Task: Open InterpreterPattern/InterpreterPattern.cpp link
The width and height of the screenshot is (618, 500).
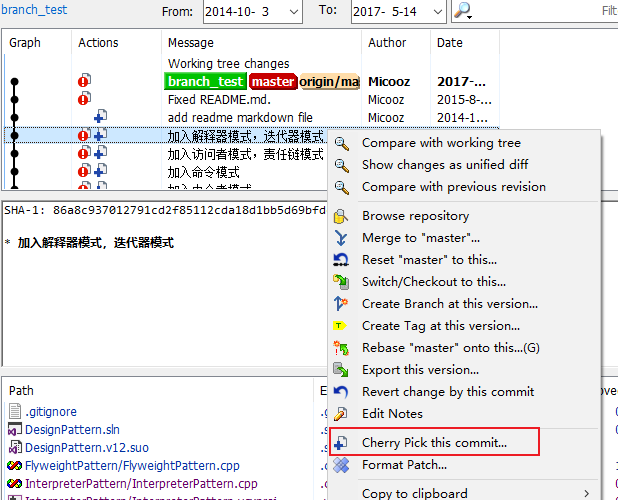Action: (x=141, y=484)
